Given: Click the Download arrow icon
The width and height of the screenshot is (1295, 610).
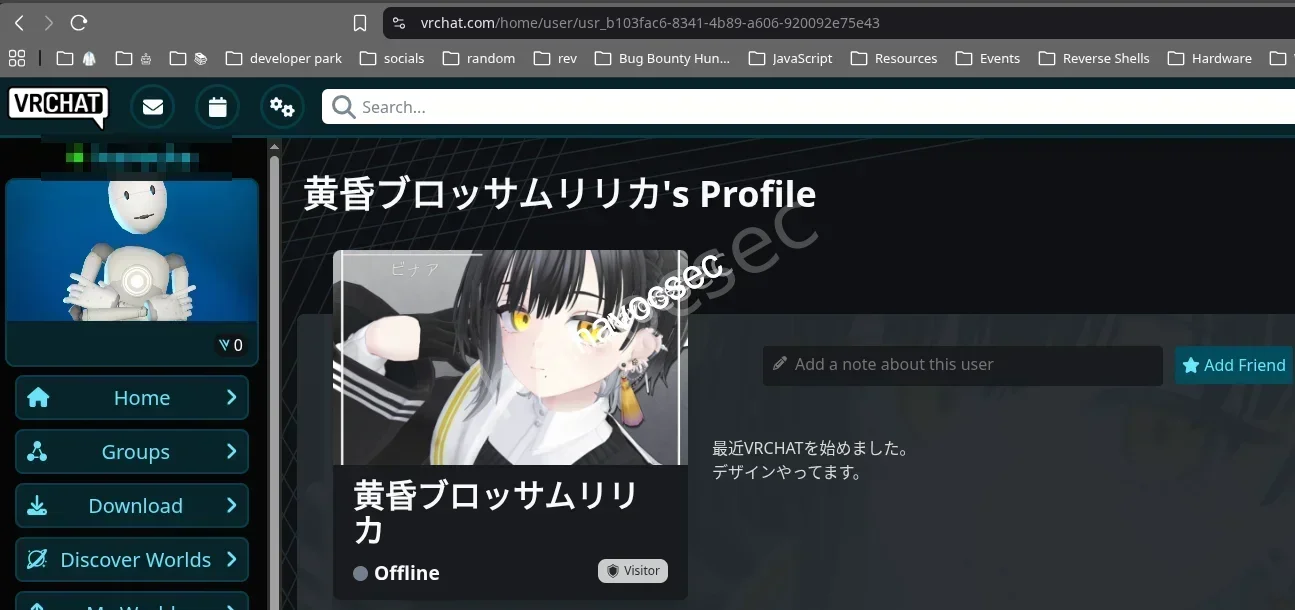Looking at the screenshot, I should (x=38, y=505).
